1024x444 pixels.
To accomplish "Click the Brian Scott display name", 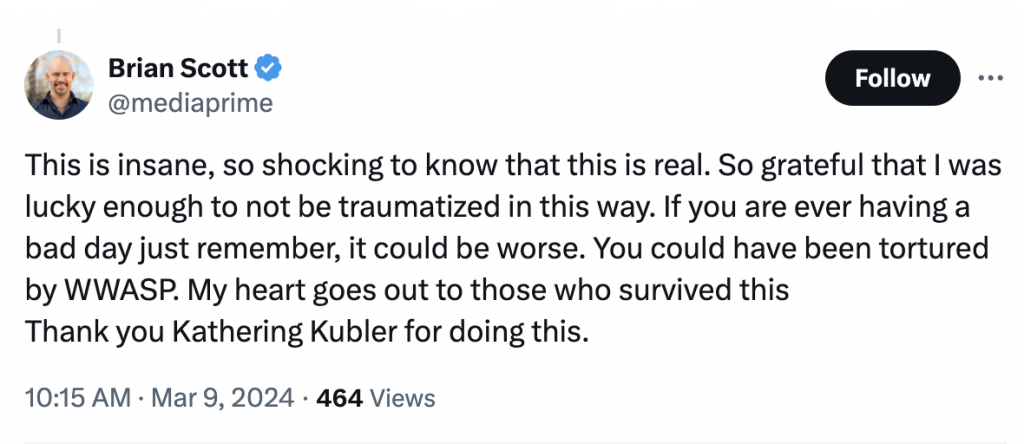I will tap(179, 69).
